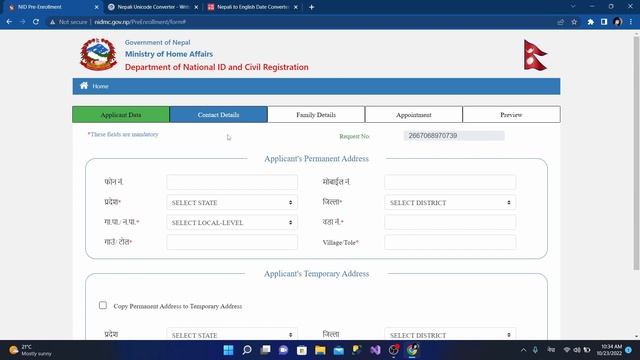Open the clock and date in taskbar
640x360 pixels.
tap(610, 350)
